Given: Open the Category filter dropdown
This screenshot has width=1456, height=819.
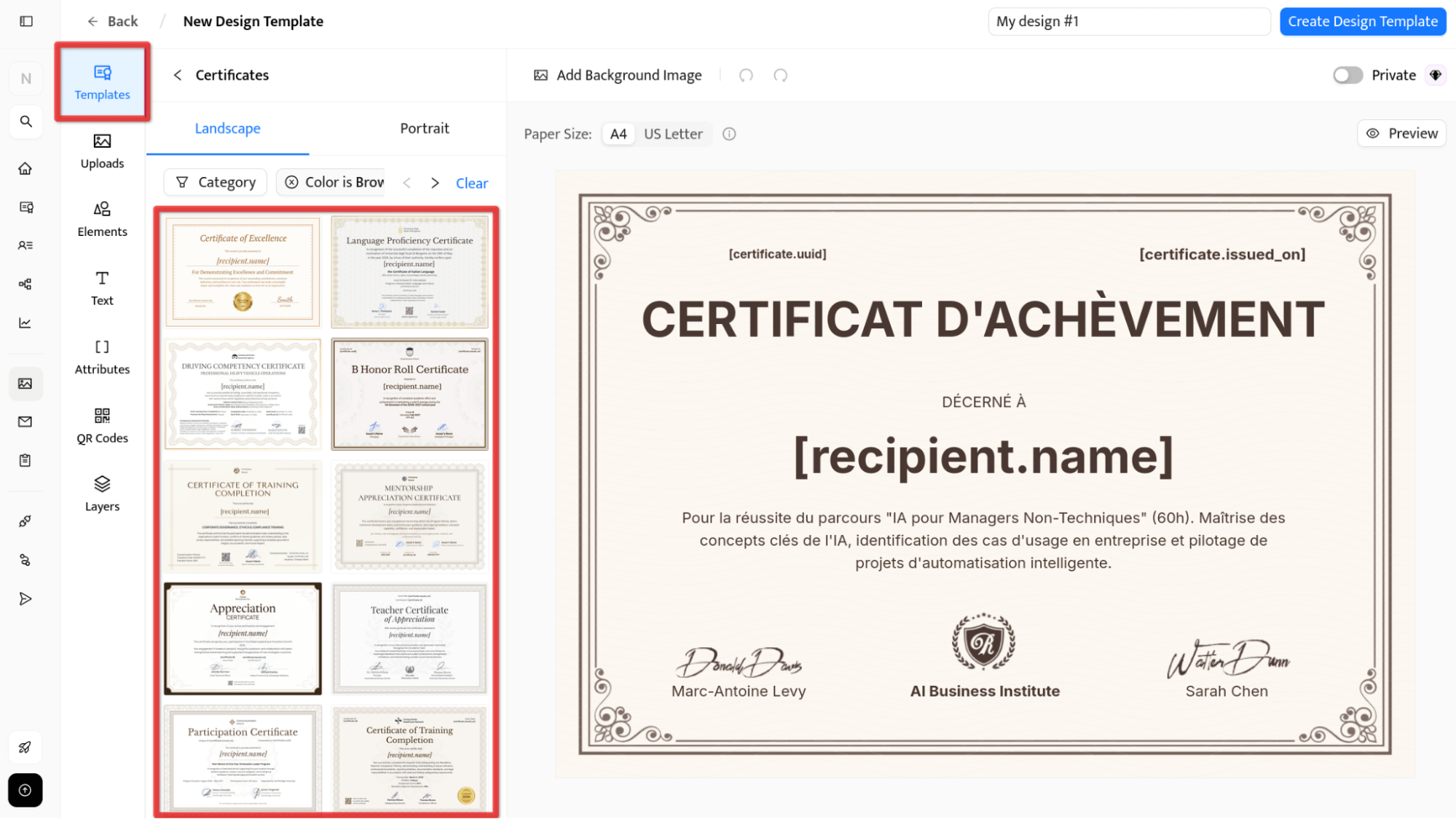Looking at the screenshot, I should [x=216, y=182].
